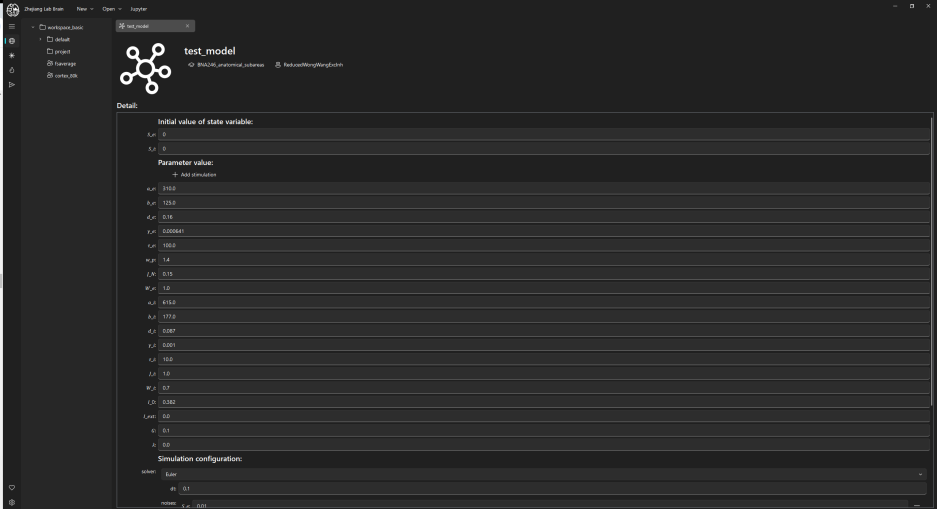Expand the default folder node

pyautogui.click(x=41, y=39)
